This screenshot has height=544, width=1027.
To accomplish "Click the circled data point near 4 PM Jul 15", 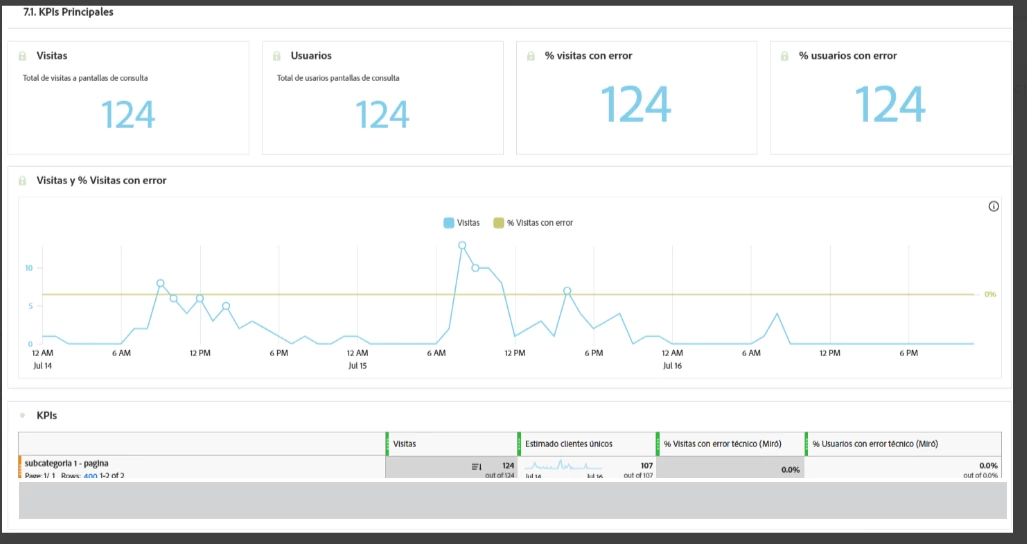I will point(567,291).
